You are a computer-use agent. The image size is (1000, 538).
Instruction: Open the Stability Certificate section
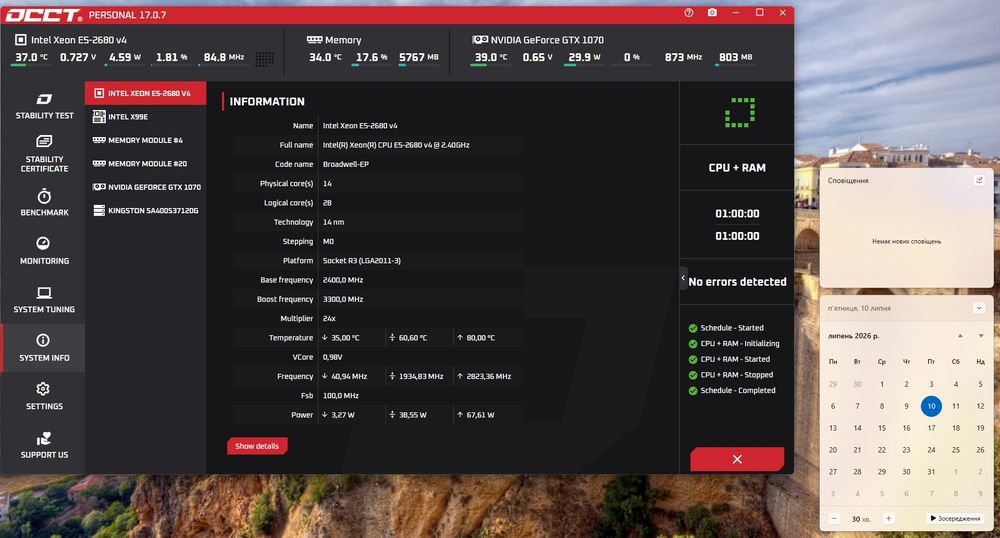pos(43,154)
